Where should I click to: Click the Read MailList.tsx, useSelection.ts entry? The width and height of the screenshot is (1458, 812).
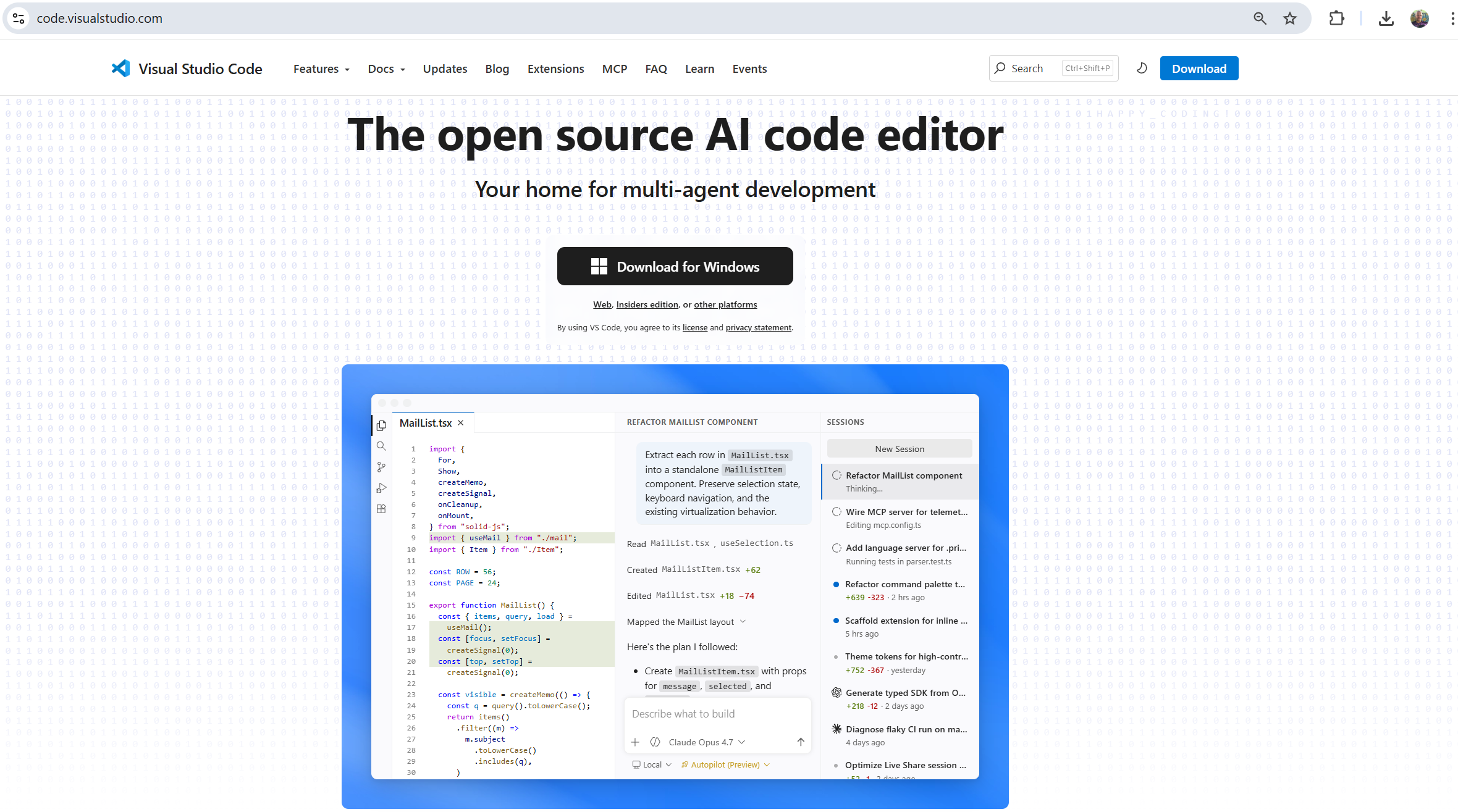(710, 543)
